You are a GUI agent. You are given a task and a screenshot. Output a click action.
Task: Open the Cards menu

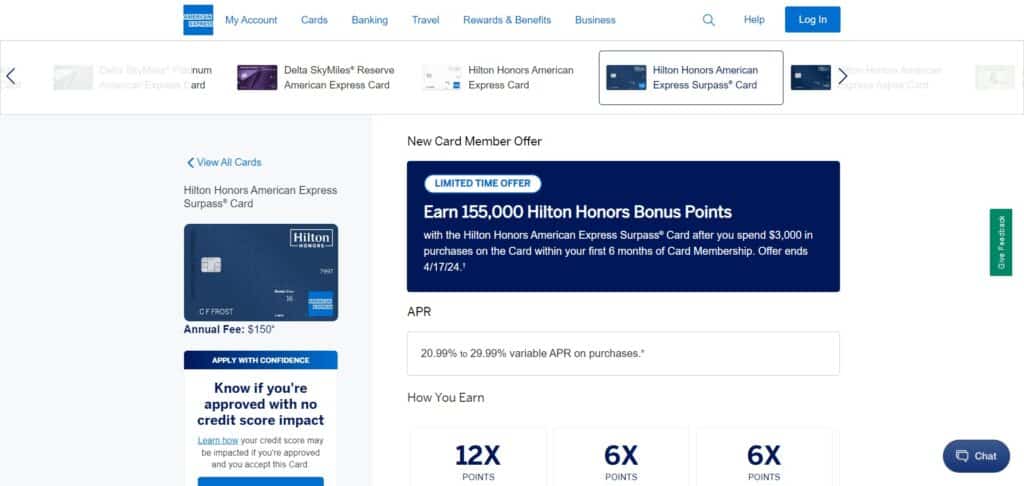click(x=314, y=20)
